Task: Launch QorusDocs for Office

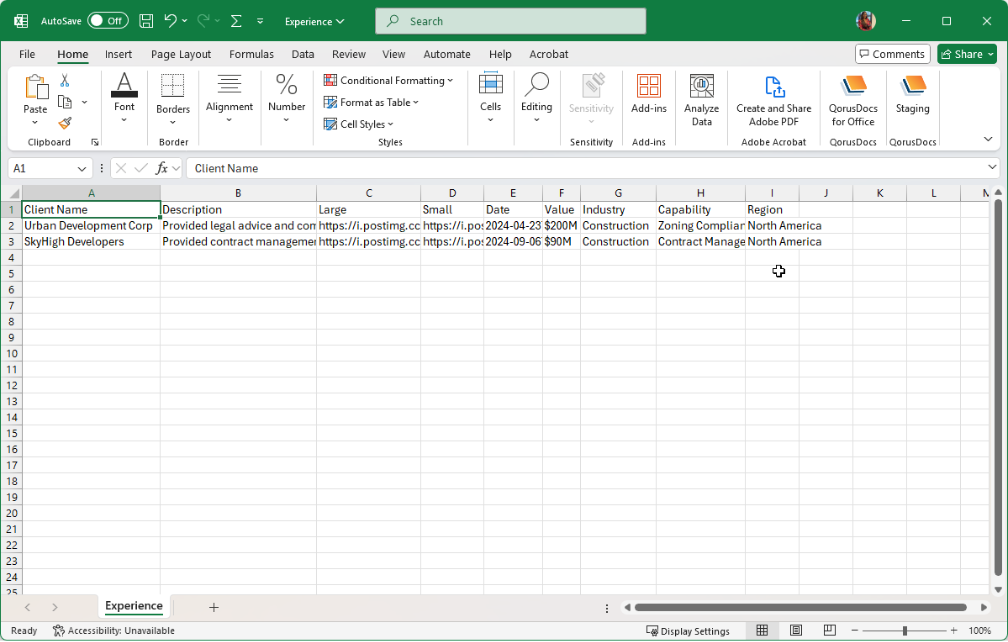Action: [853, 100]
